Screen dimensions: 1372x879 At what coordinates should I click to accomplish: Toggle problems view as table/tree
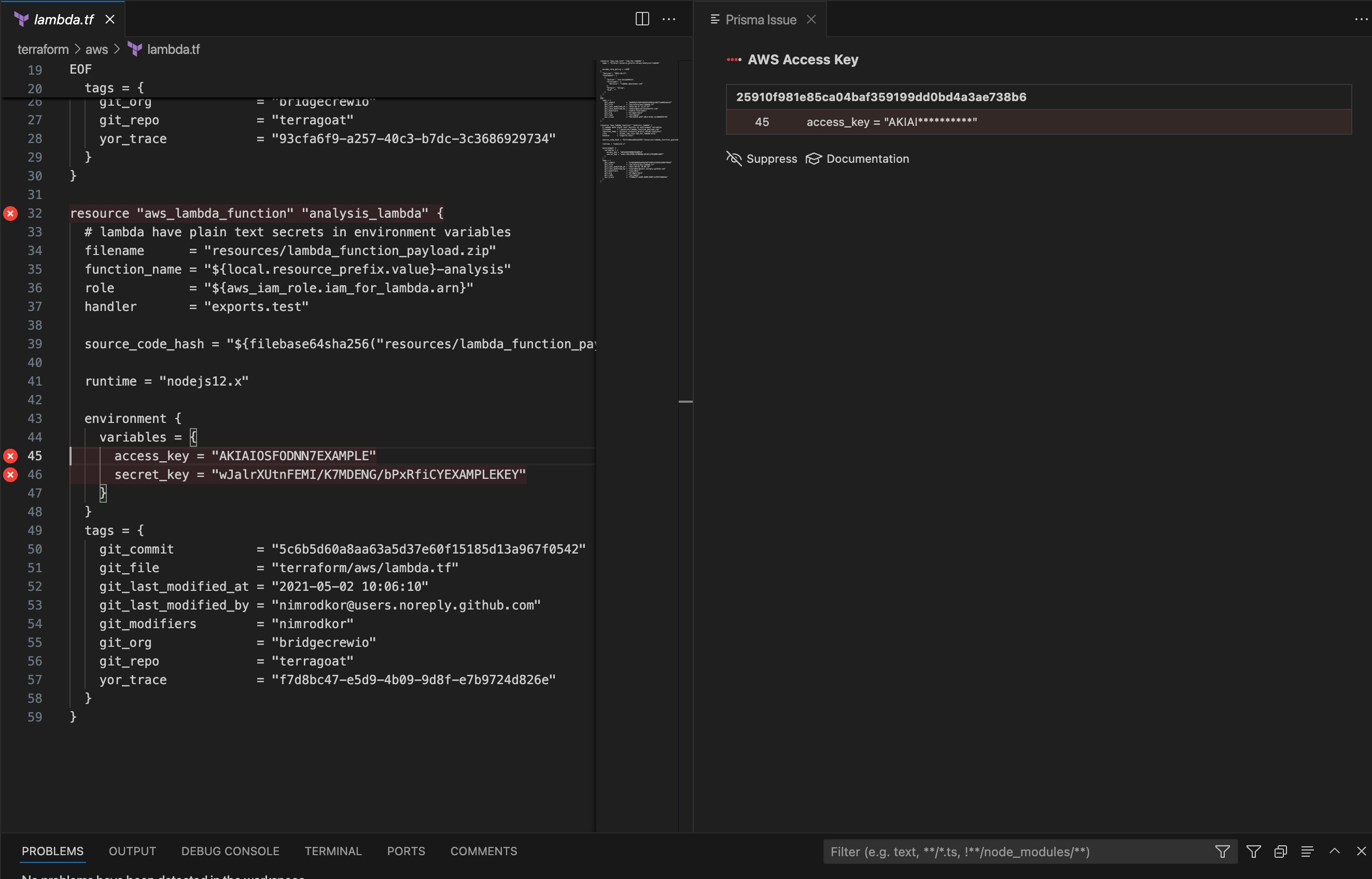[x=1307, y=852]
